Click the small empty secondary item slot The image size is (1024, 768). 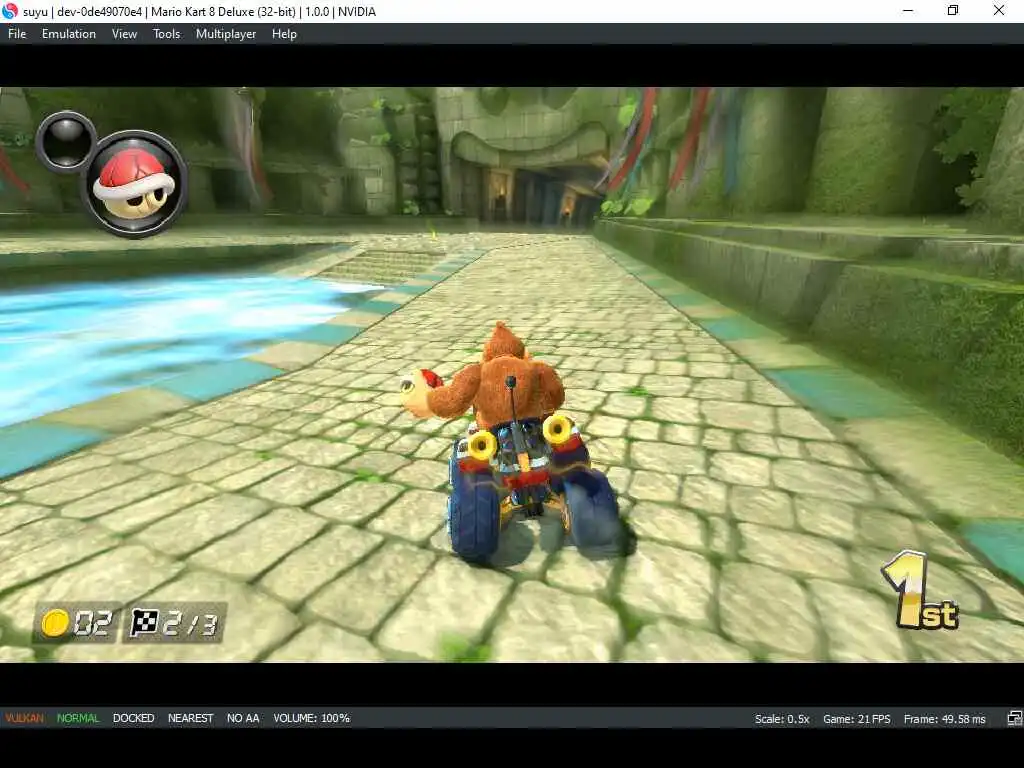[x=66, y=142]
